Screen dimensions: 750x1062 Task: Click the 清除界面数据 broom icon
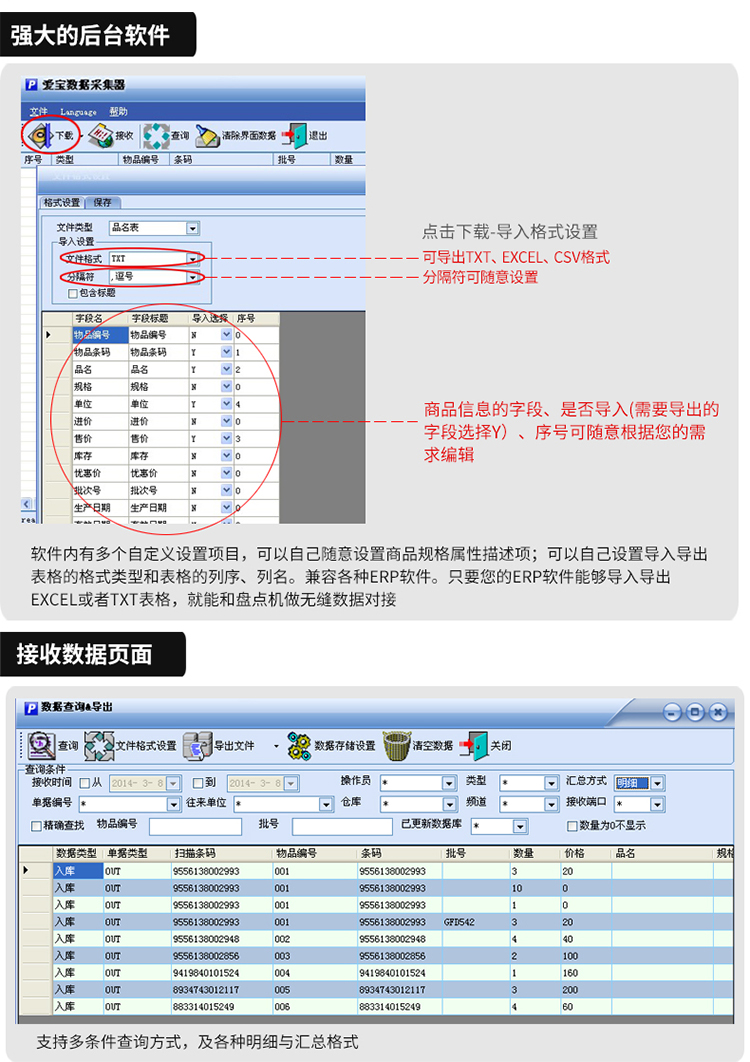pos(207,135)
